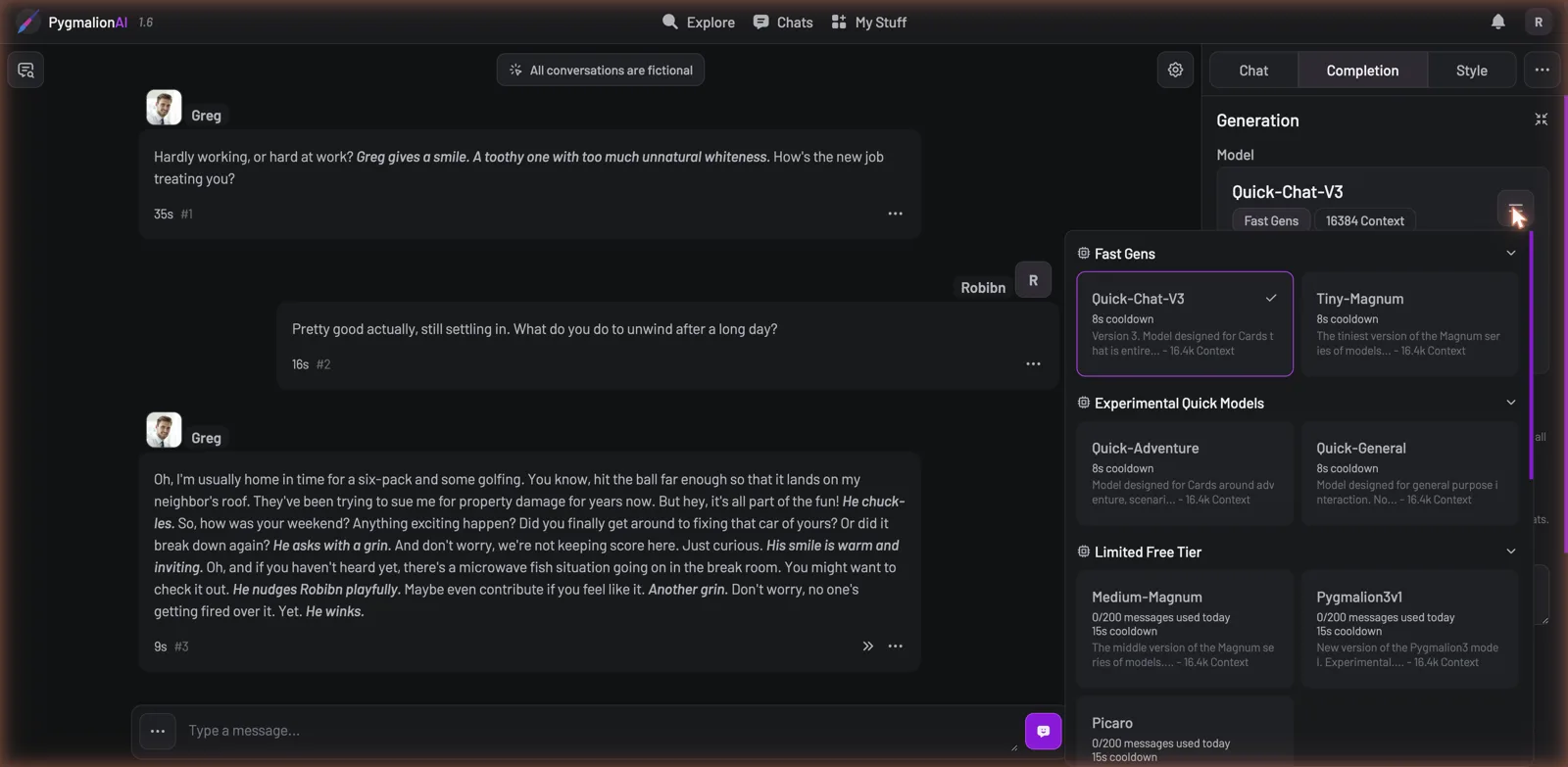Click Greg's avatar on third message
The image size is (1568, 767).
pos(164,430)
